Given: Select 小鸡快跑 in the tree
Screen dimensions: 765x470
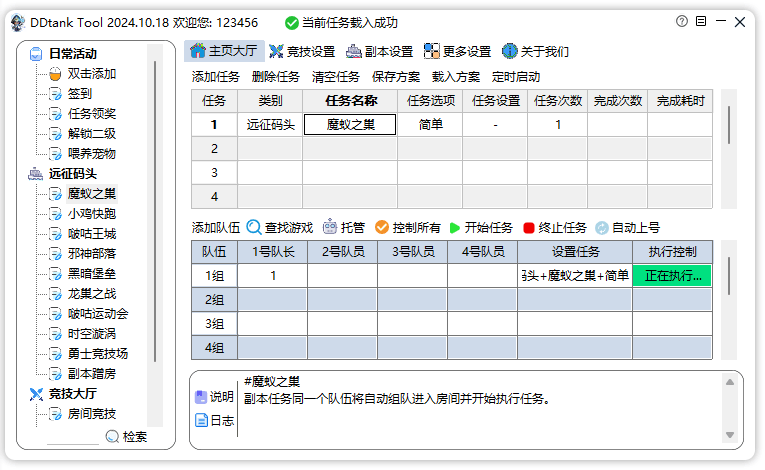Looking at the screenshot, I should coord(92,214).
